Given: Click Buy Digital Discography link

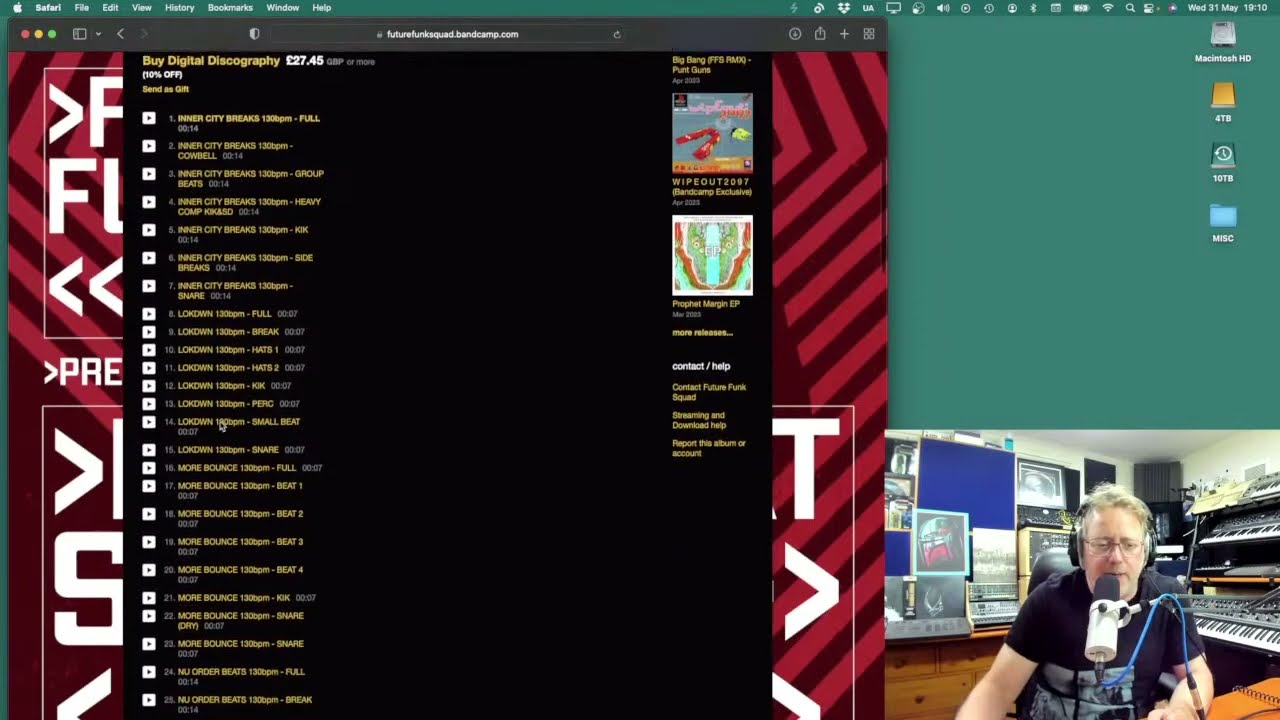Looking at the screenshot, I should pyautogui.click(x=211, y=61).
